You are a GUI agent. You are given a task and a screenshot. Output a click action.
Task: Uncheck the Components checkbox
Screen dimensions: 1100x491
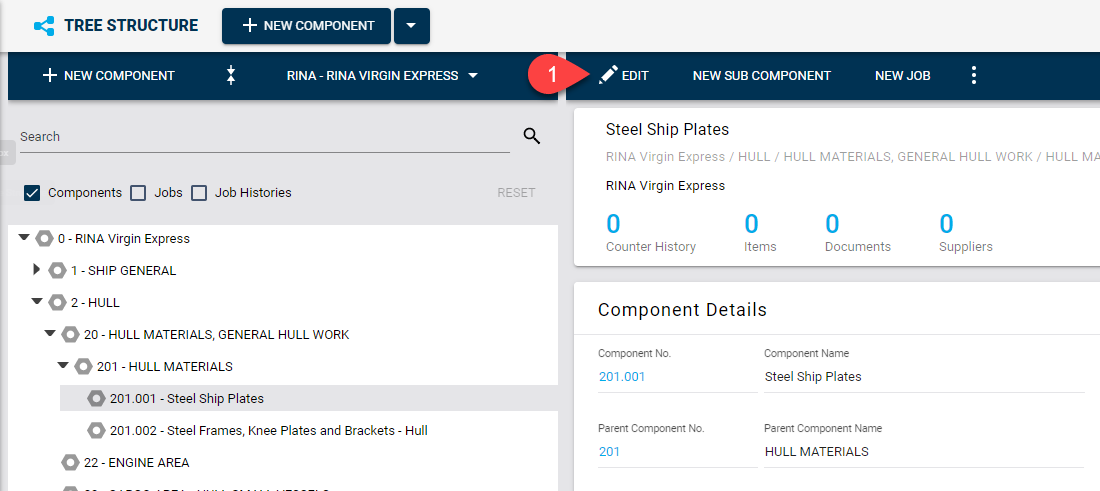(x=32, y=193)
